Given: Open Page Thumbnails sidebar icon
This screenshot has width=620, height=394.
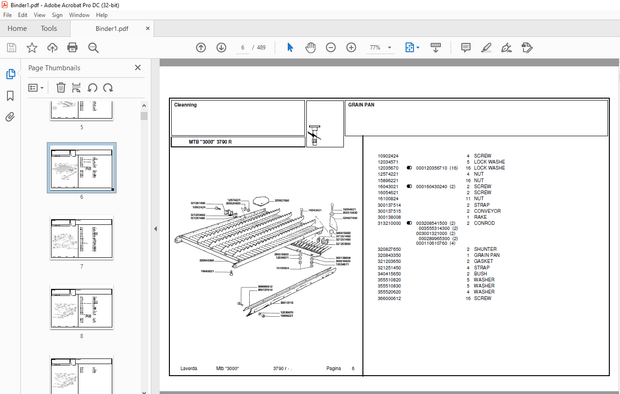Looking at the screenshot, I should [10, 74].
